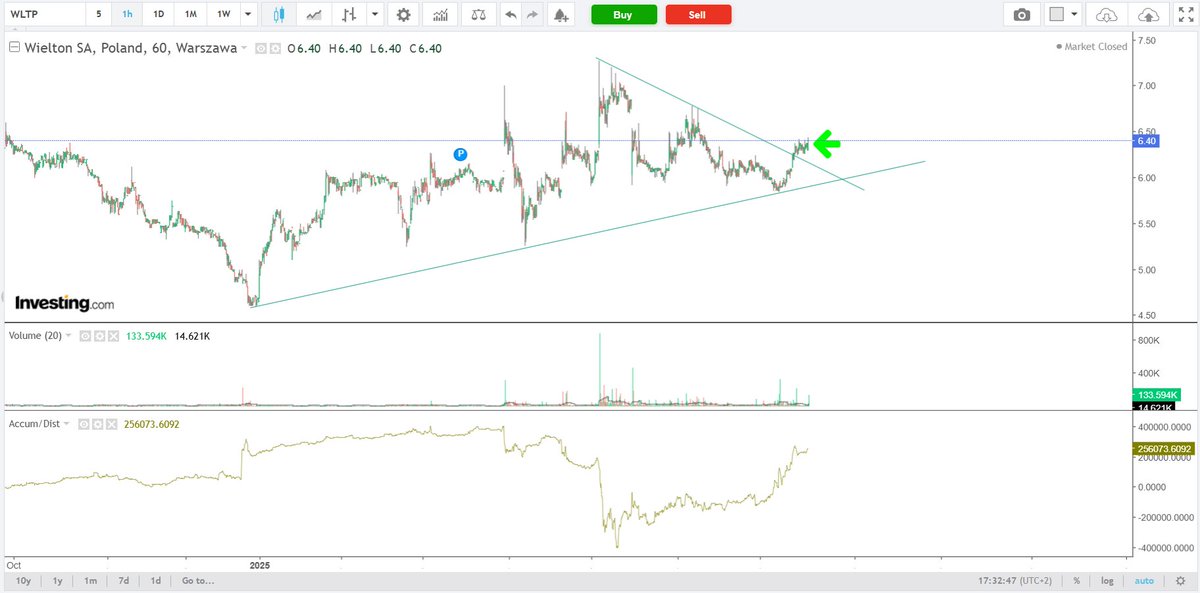The height and width of the screenshot is (593, 1200).
Task: Collapse the Wielton SA legend box
Action: tap(15, 48)
